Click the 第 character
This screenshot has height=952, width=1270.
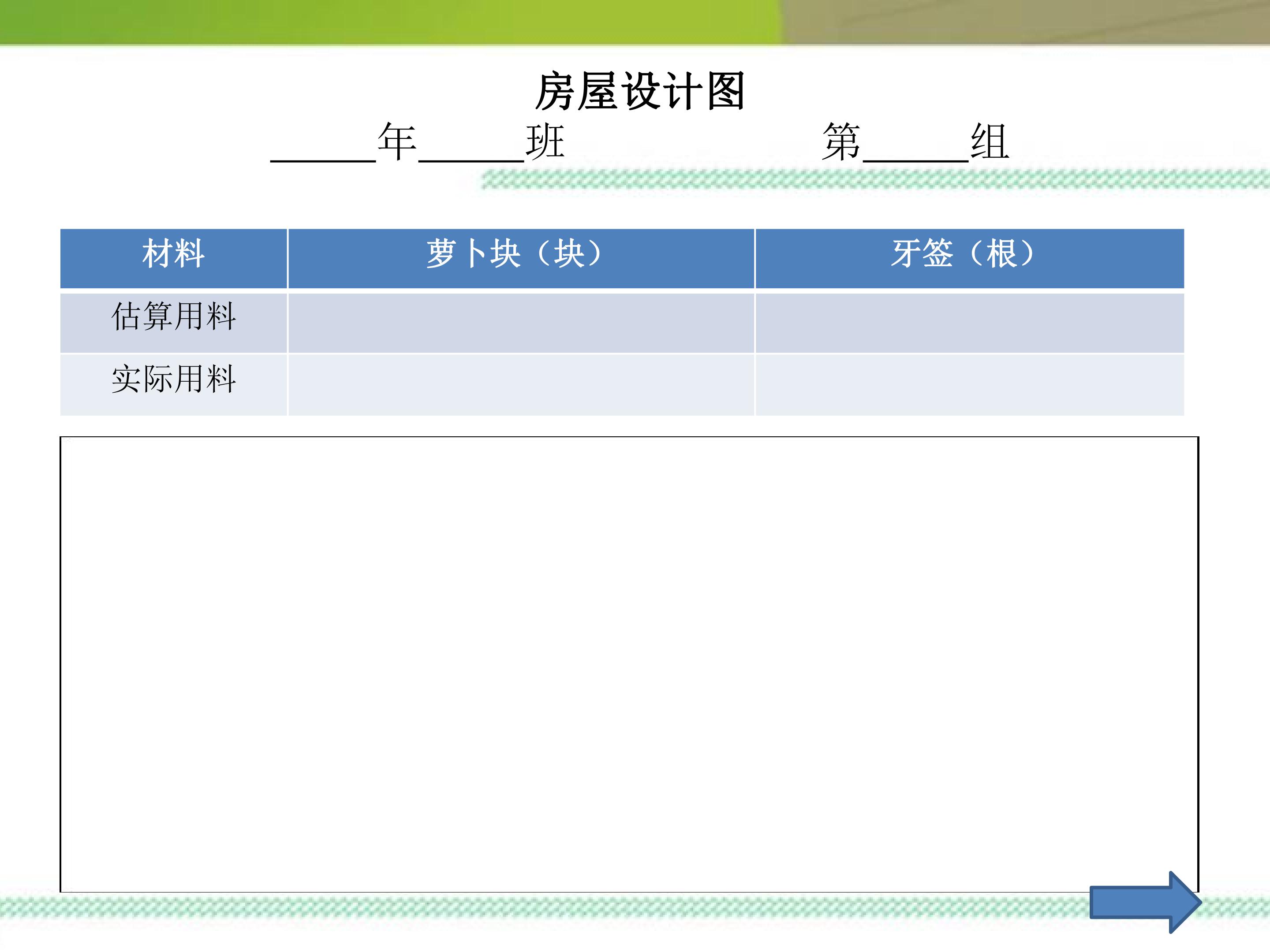click(x=842, y=141)
